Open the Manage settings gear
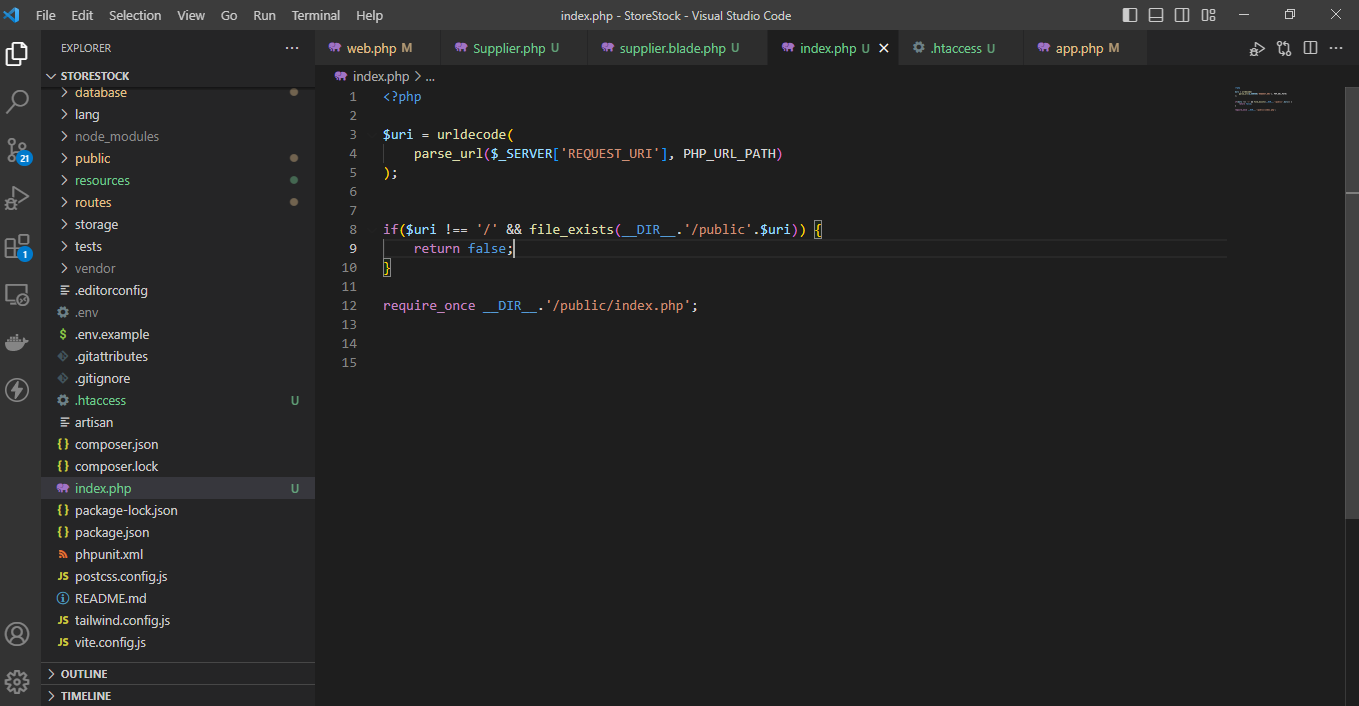 point(18,682)
